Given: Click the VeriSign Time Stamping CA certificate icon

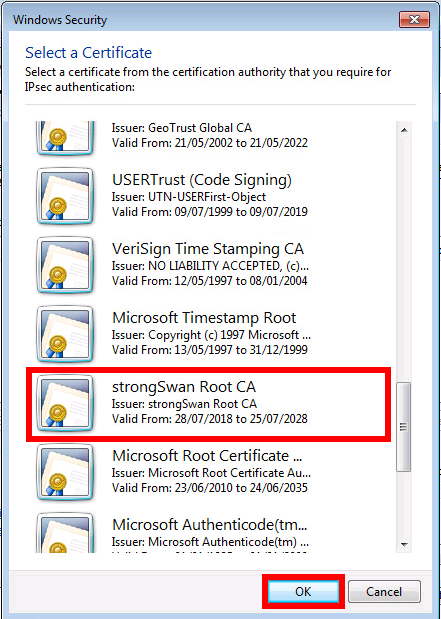Looking at the screenshot, I should [x=65, y=265].
